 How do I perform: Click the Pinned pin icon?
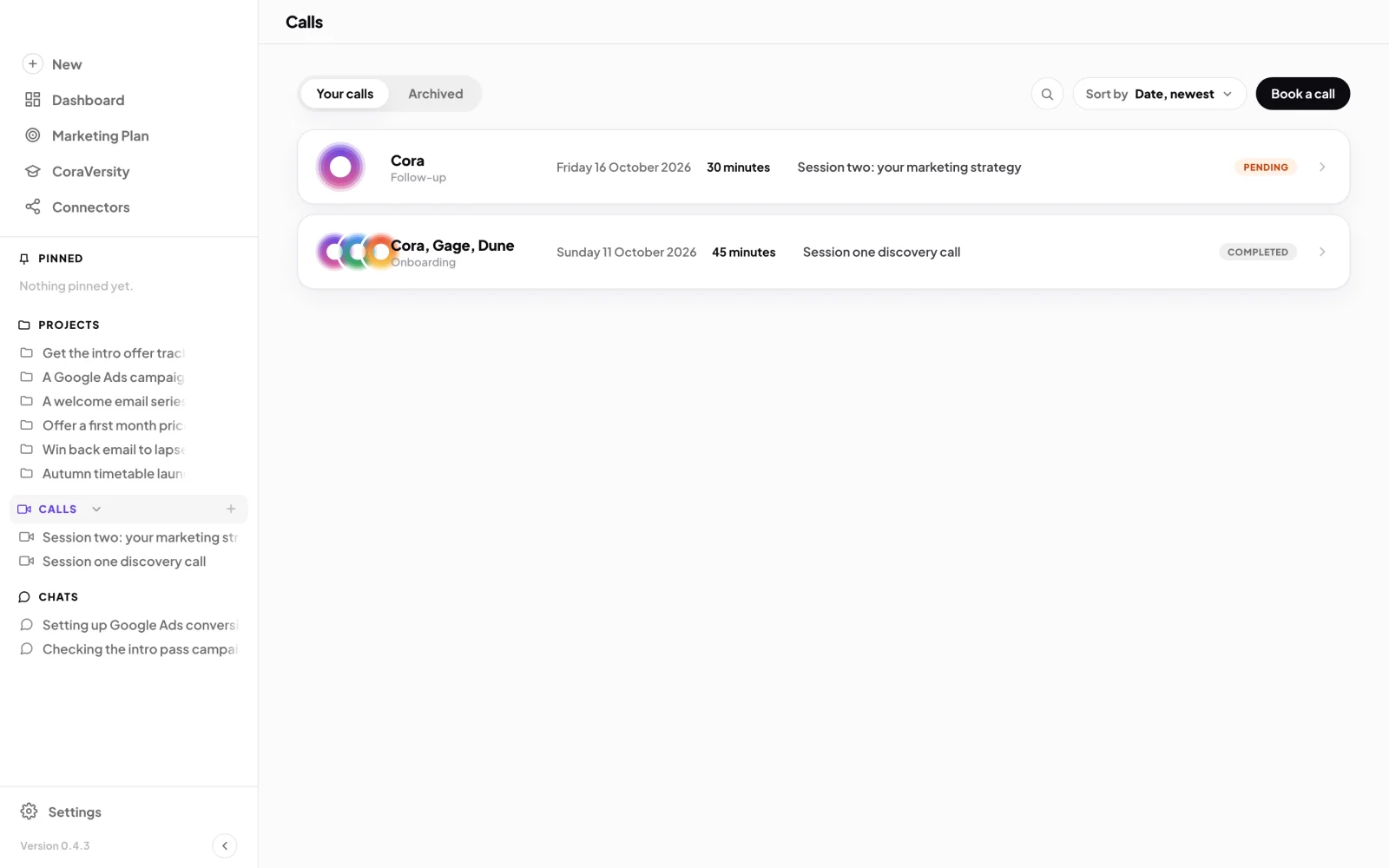(x=24, y=259)
